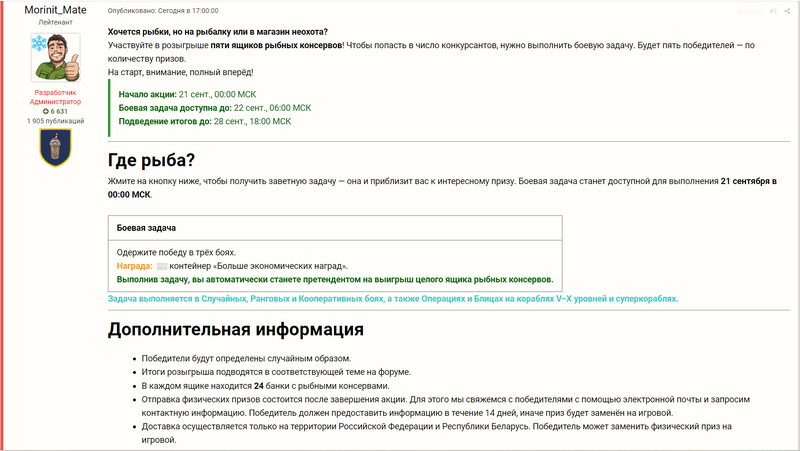Select the bullet Итоги розыгрыша подводятся
The width and height of the screenshot is (800, 451).
pos(276,372)
